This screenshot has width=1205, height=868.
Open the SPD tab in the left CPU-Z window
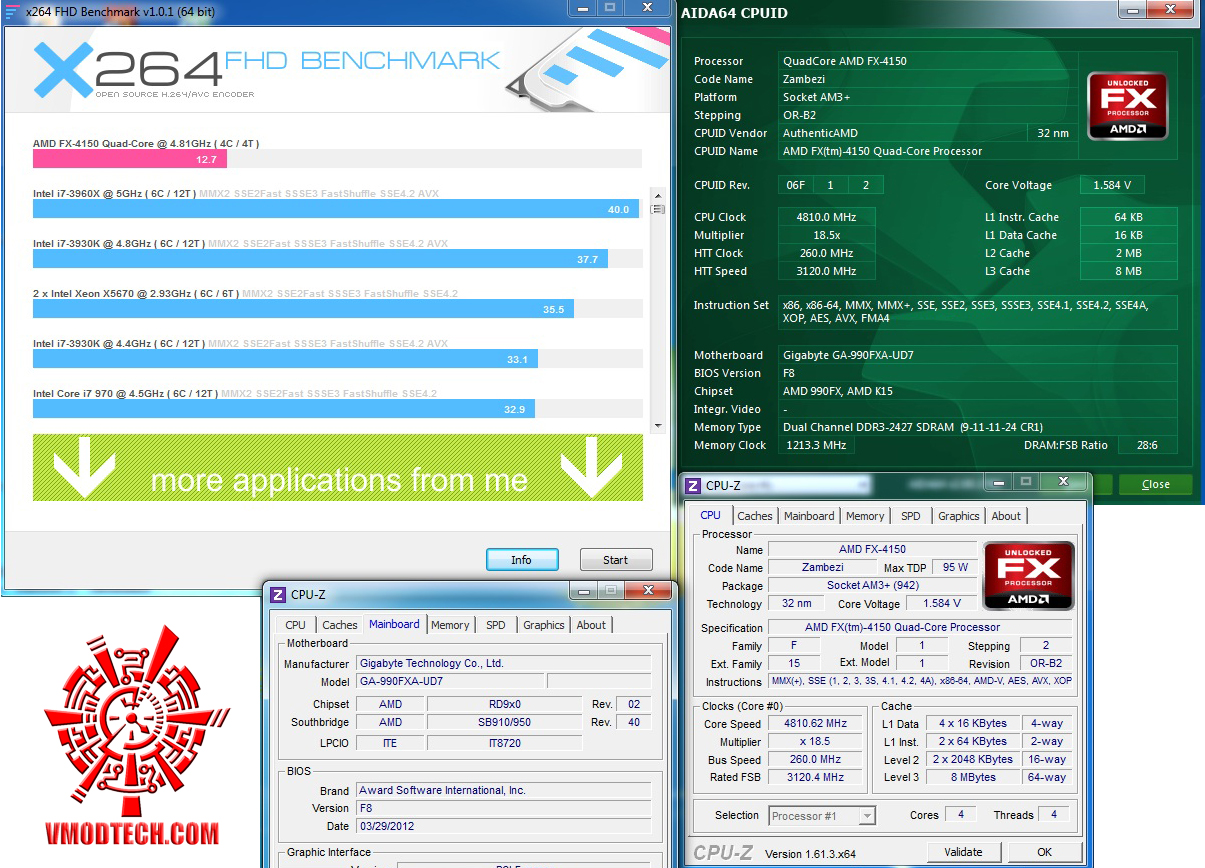click(496, 625)
